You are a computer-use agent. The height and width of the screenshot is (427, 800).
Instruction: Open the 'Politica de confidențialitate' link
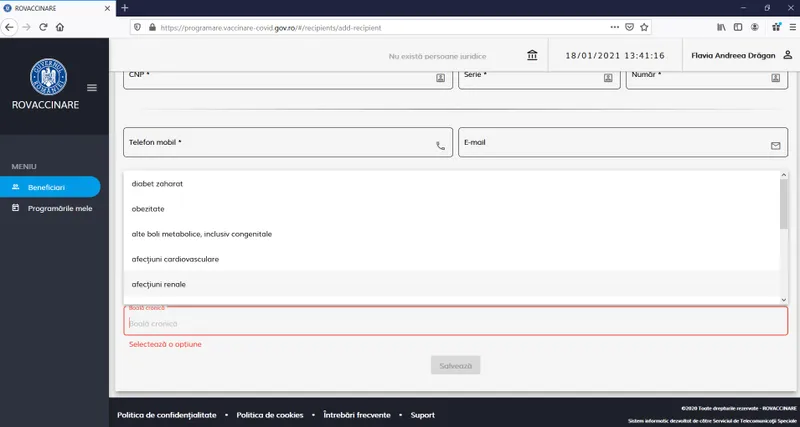click(166, 415)
